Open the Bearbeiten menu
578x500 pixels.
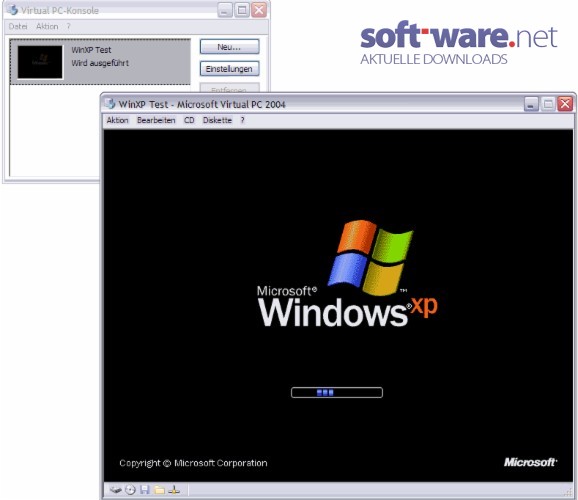[x=156, y=120]
